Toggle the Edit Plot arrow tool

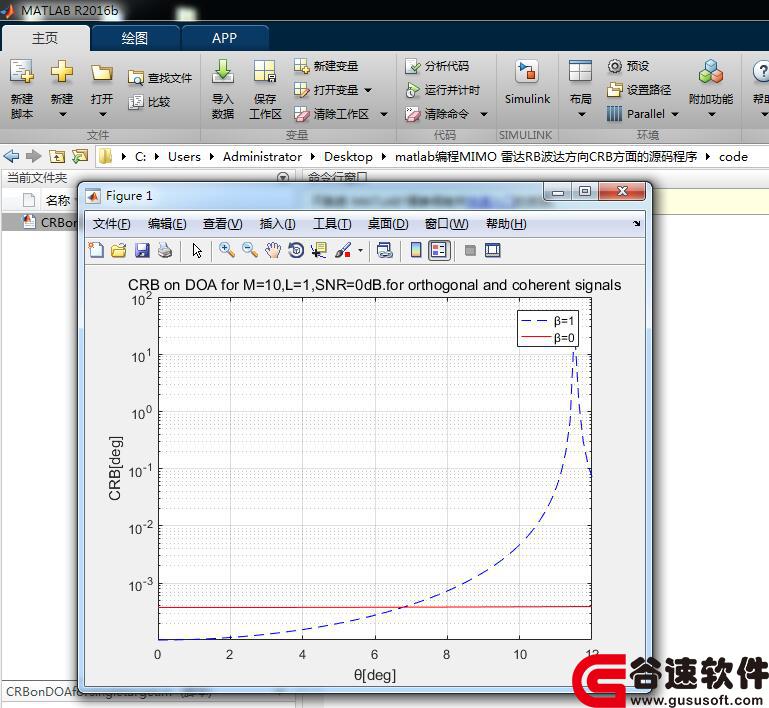[x=197, y=251]
